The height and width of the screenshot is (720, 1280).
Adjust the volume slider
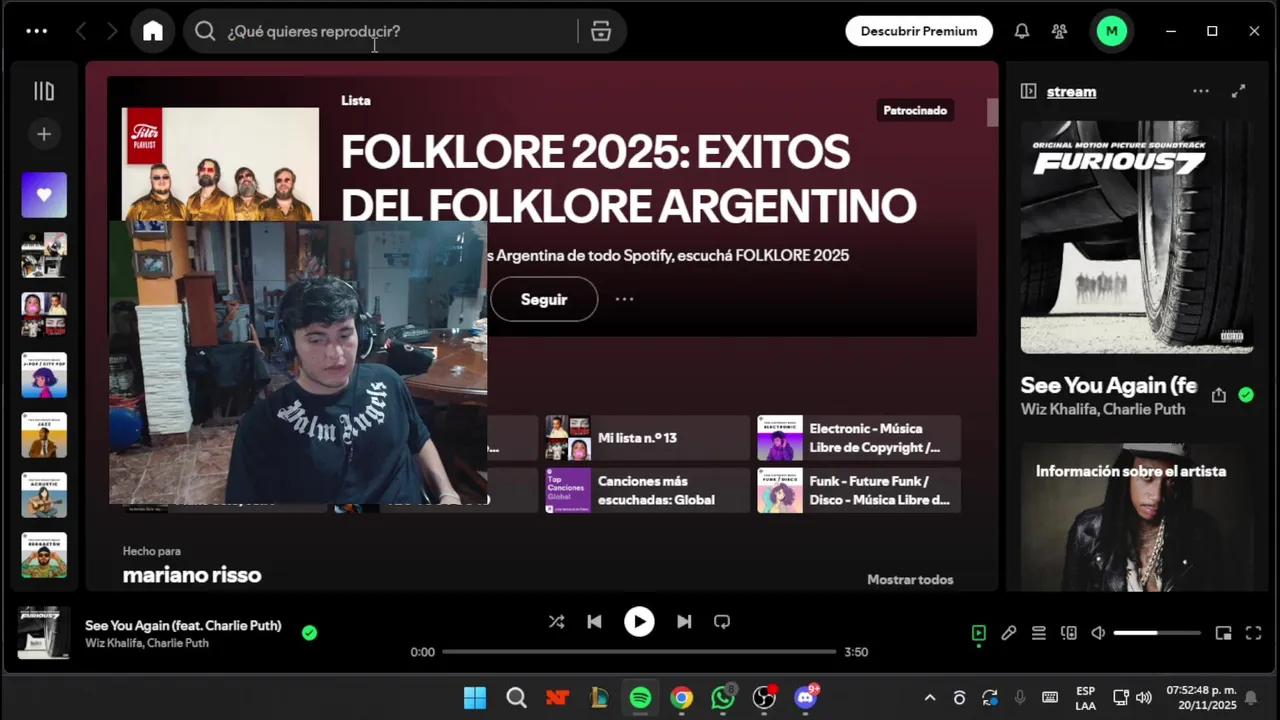pyautogui.click(x=1157, y=633)
